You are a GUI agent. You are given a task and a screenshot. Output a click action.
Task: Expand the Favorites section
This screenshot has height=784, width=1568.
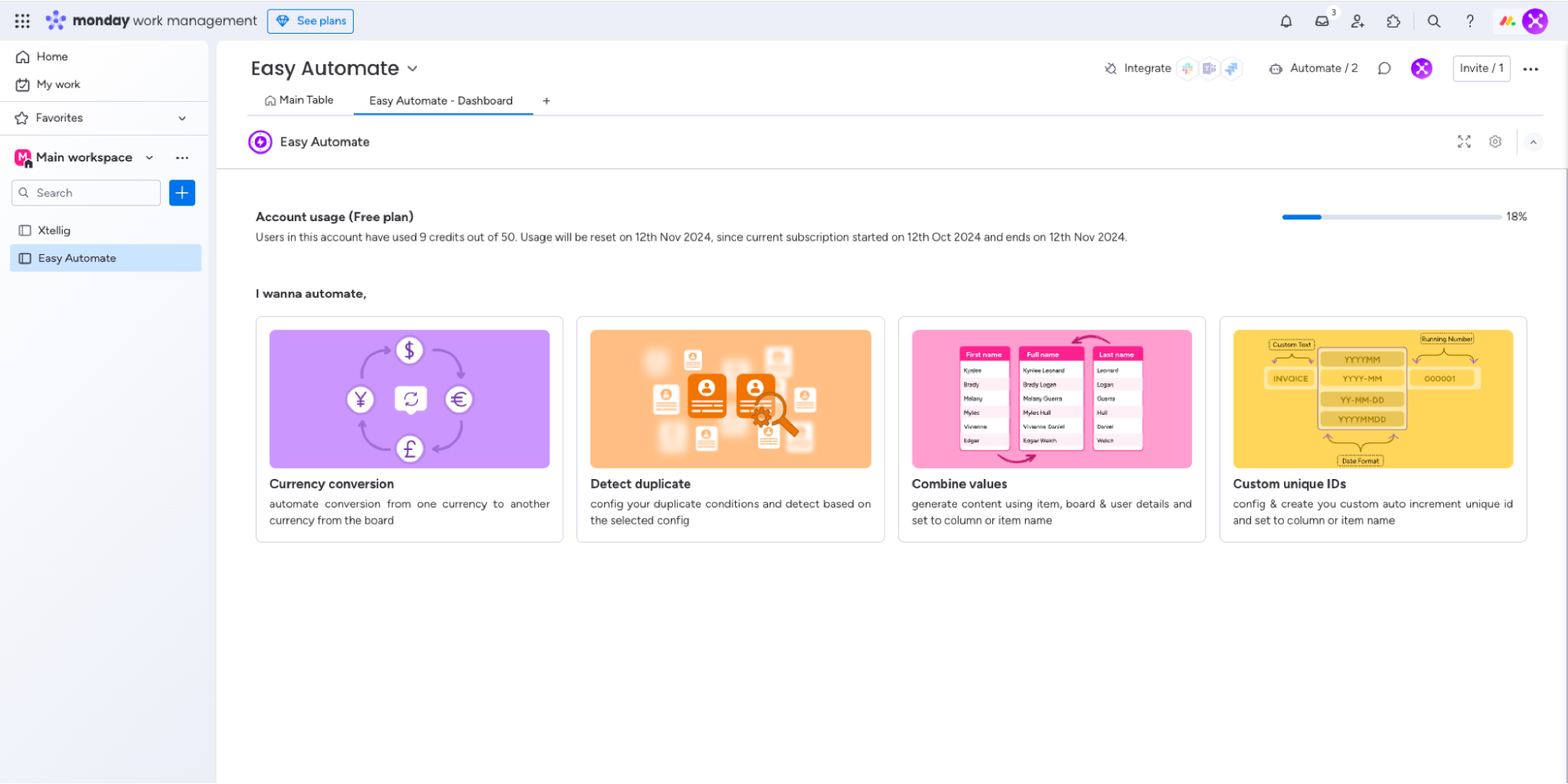pos(182,118)
